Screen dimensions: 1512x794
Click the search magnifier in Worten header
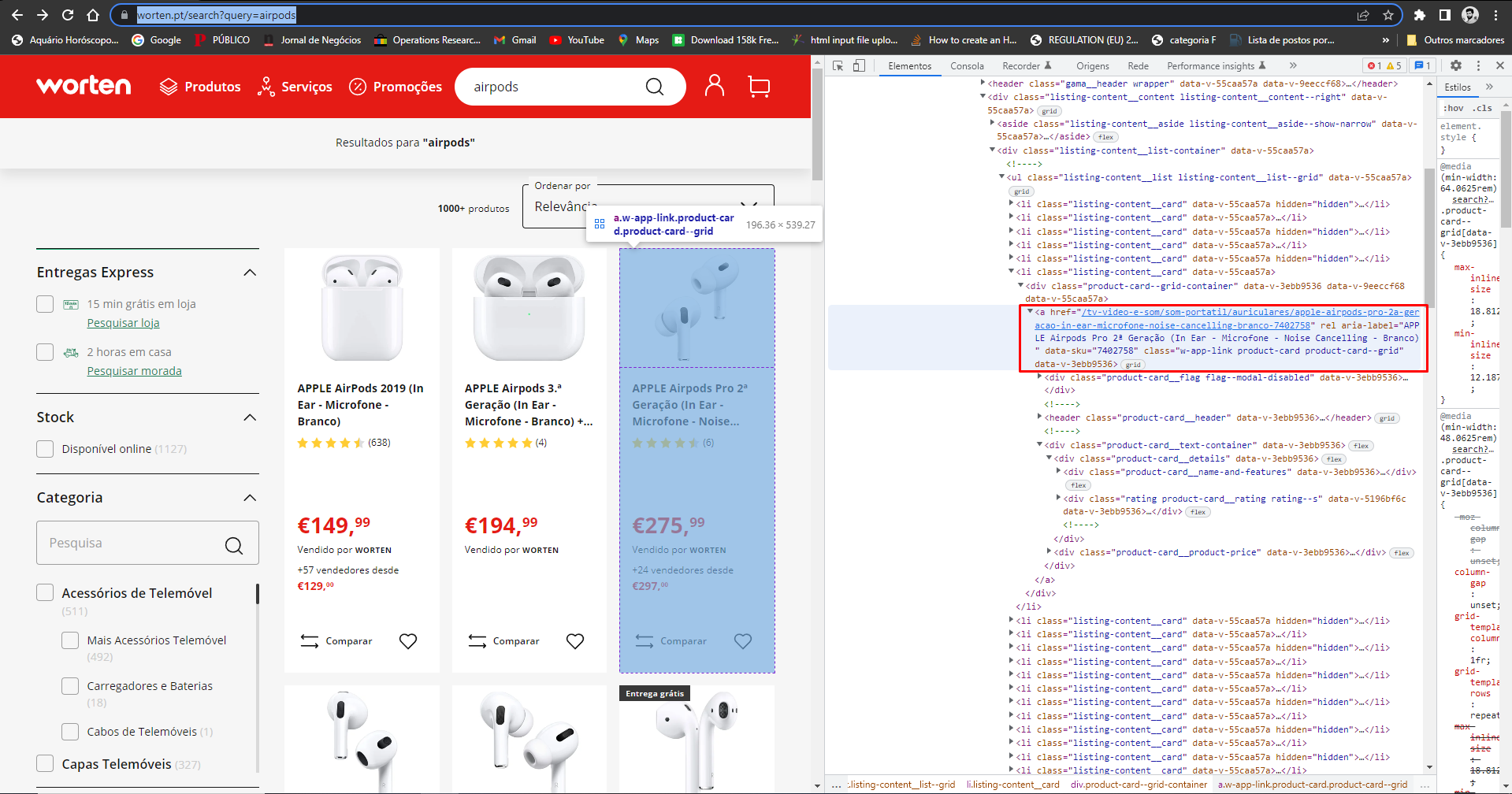pos(655,87)
